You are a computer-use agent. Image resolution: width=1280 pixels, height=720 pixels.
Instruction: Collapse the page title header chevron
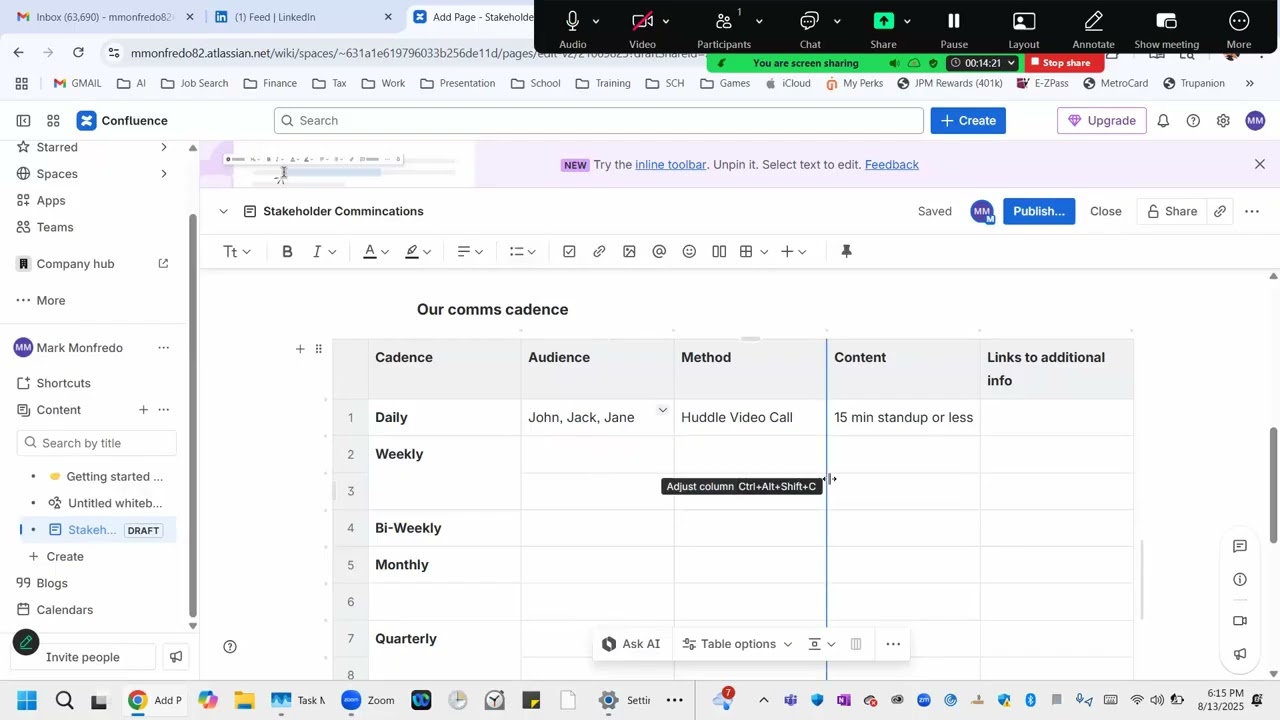[x=223, y=211]
